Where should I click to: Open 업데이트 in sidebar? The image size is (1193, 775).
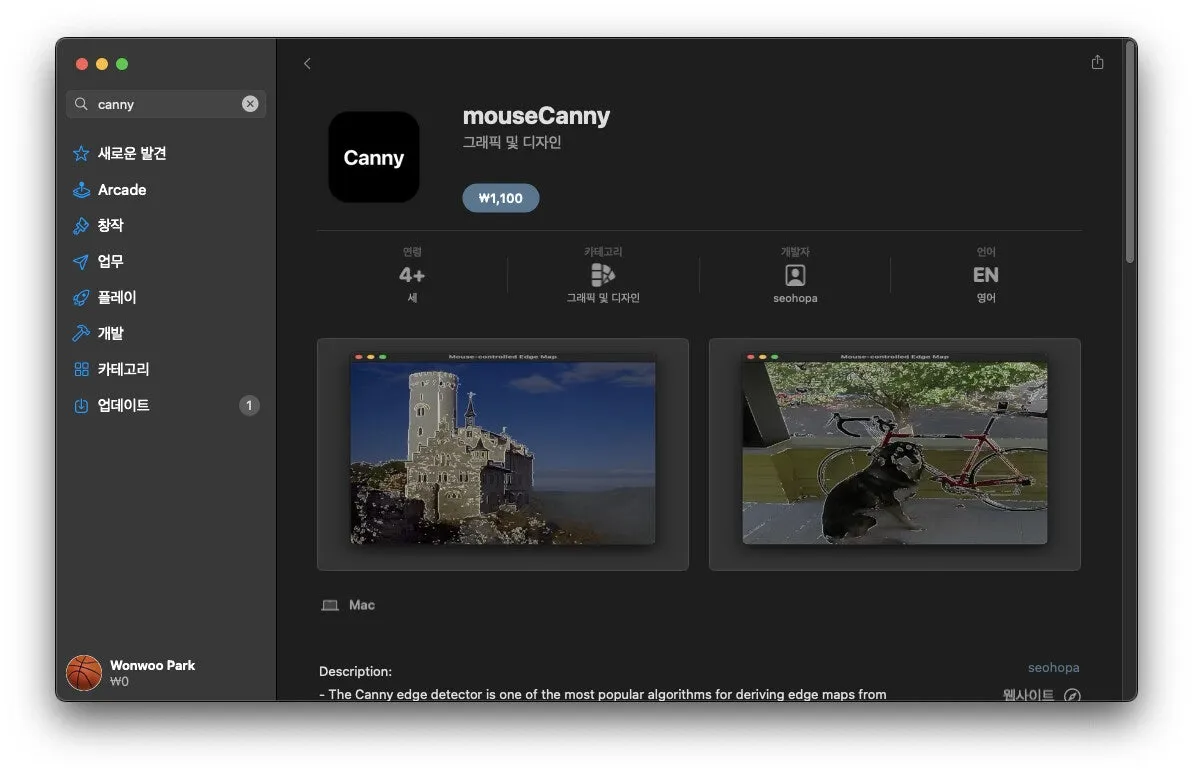pyautogui.click(x=166, y=405)
